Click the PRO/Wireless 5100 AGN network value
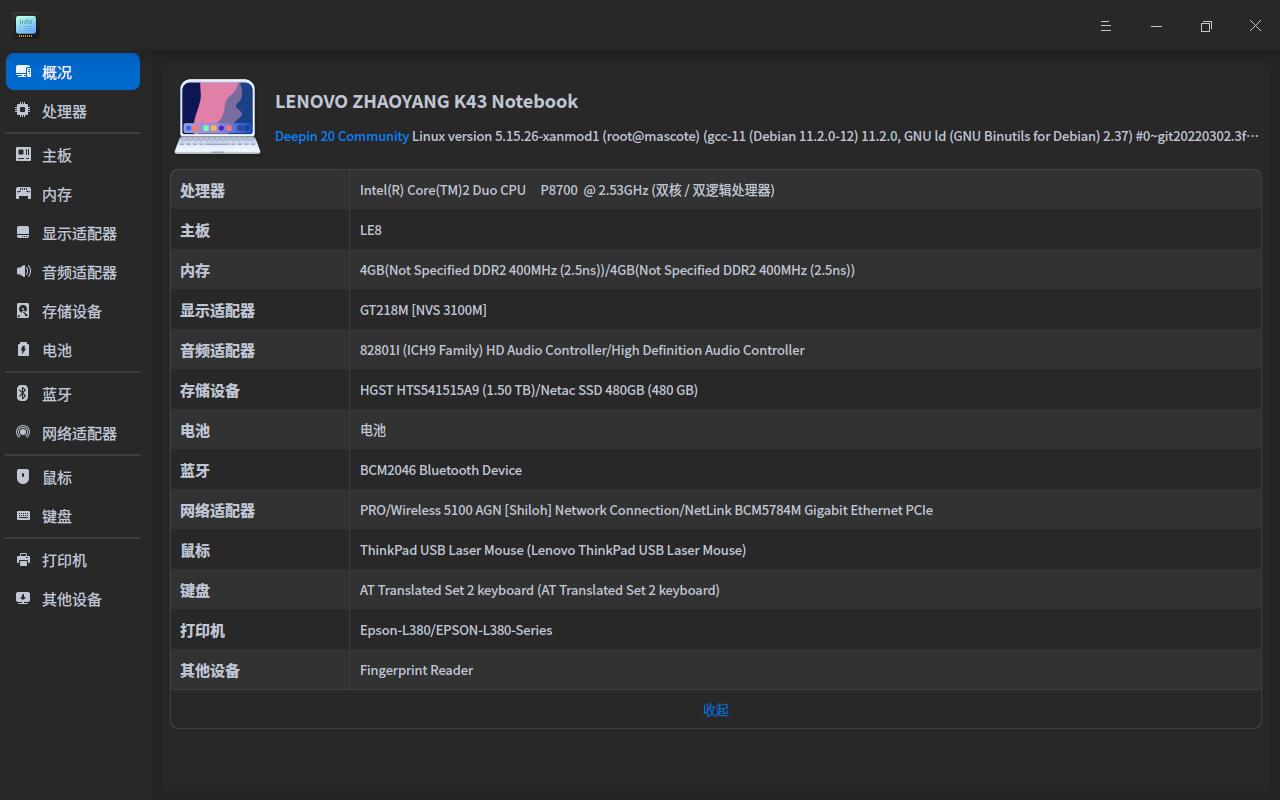The height and width of the screenshot is (800, 1280). (x=646, y=510)
